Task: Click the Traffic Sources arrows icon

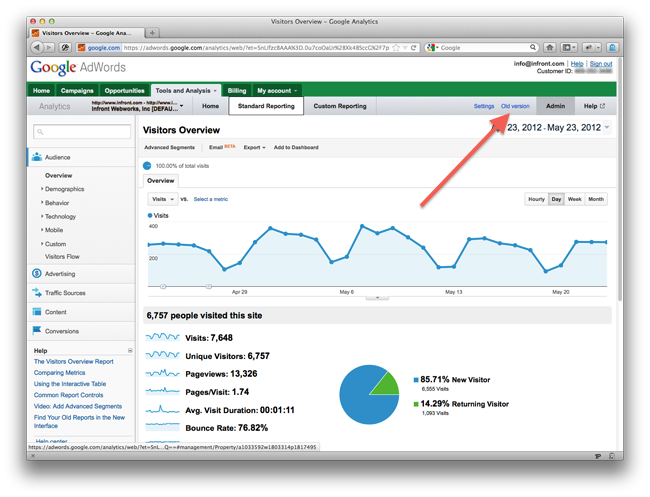Action: [x=36, y=293]
